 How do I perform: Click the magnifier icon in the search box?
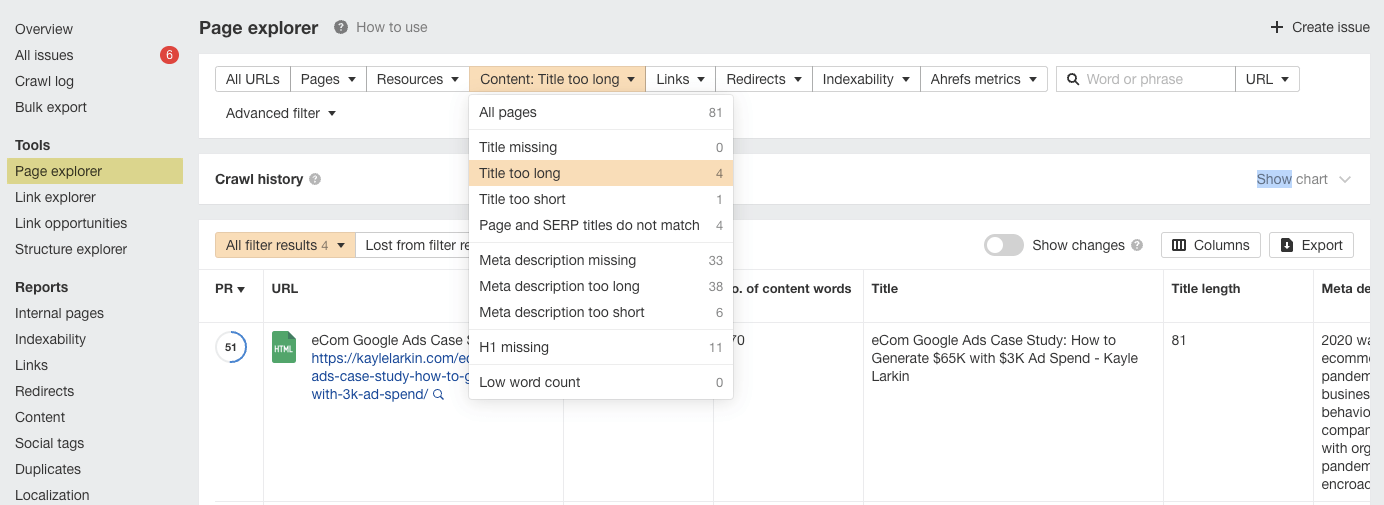[x=1073, y=79]
